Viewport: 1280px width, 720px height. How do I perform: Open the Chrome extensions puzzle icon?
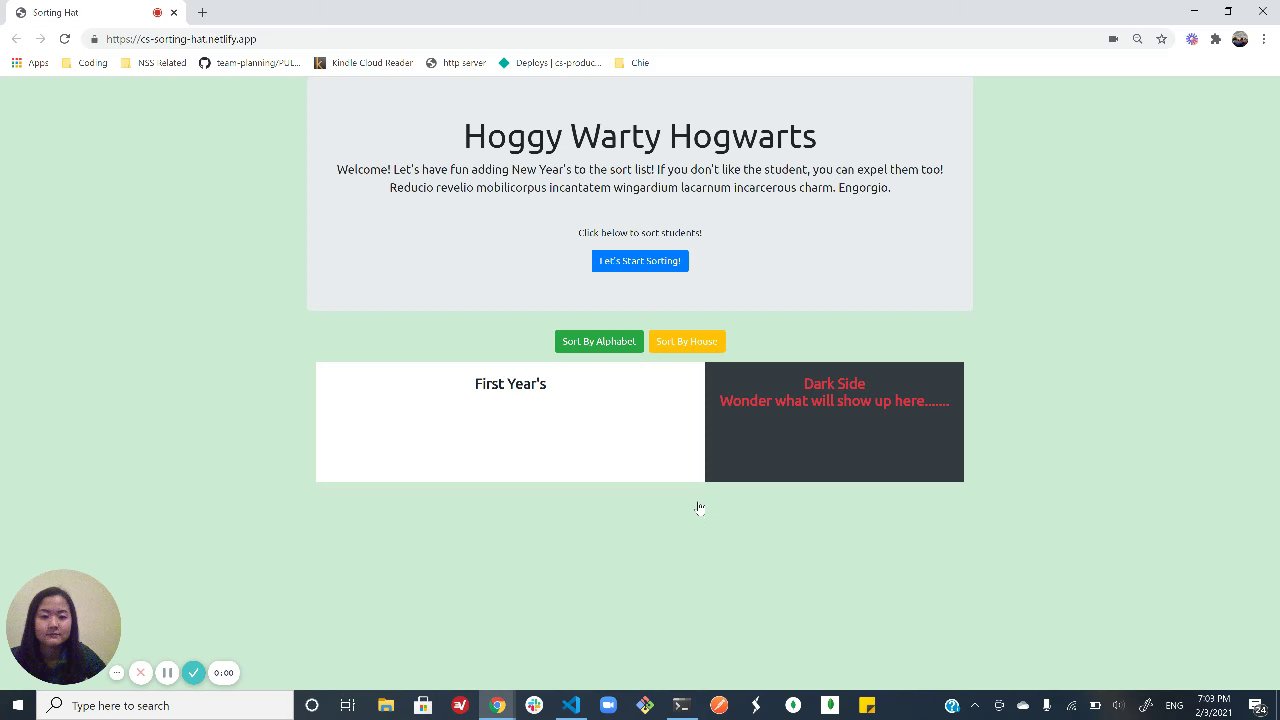point(1215,39)
